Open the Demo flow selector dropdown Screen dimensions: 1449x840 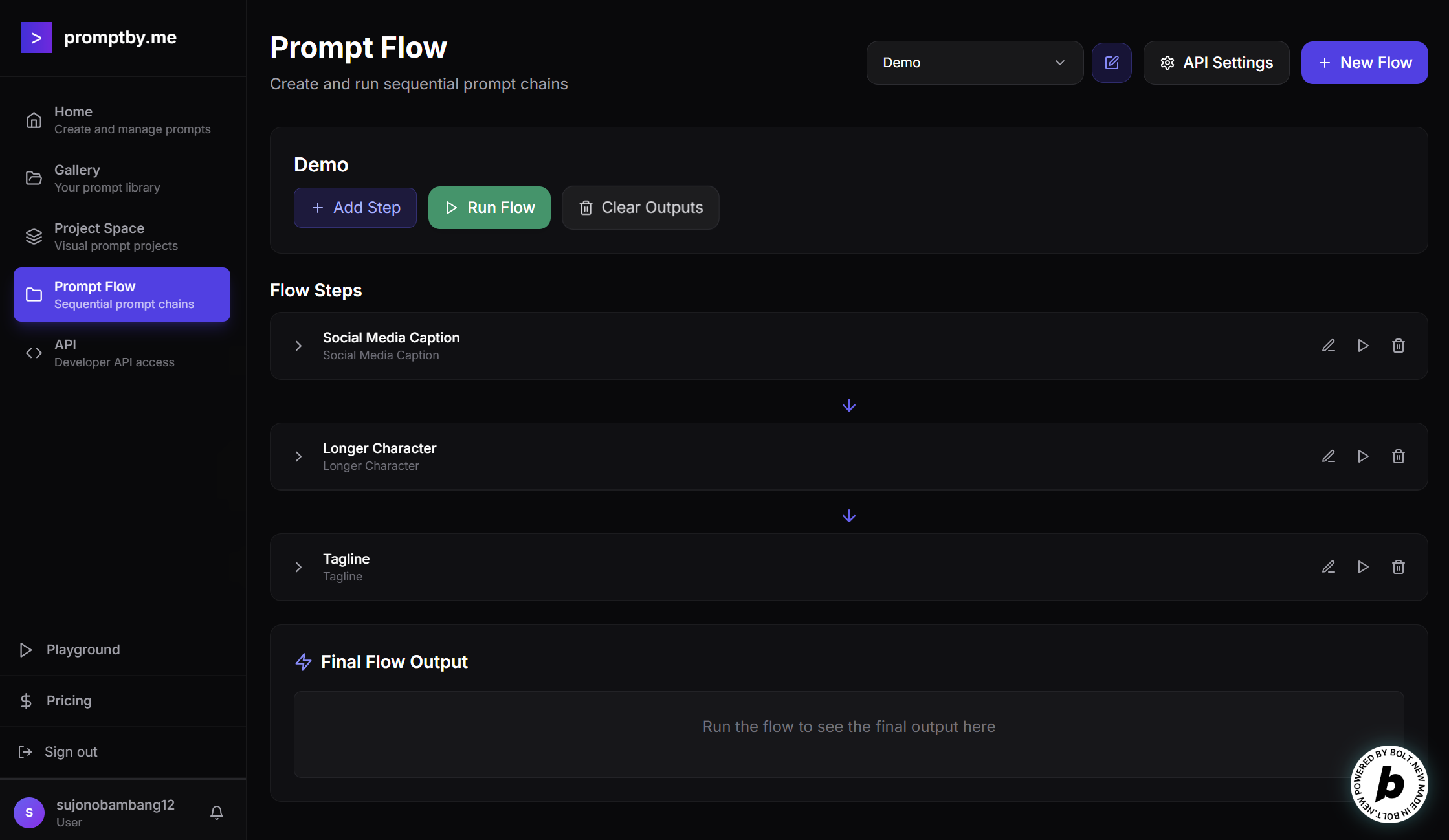click(x=974, y=63)
